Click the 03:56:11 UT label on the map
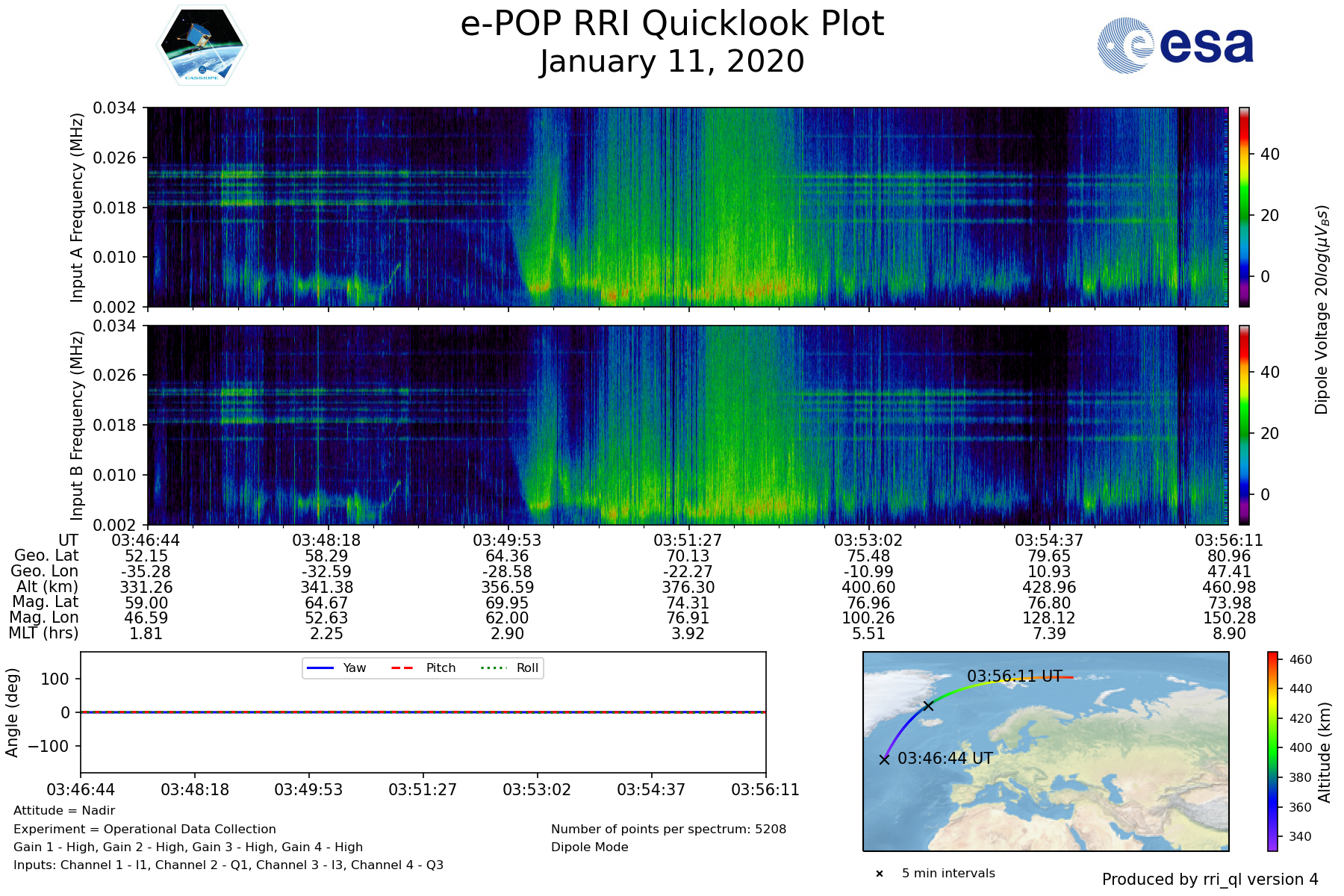1344x896 pixels. pyautogui.click(x=1014, y=676)
